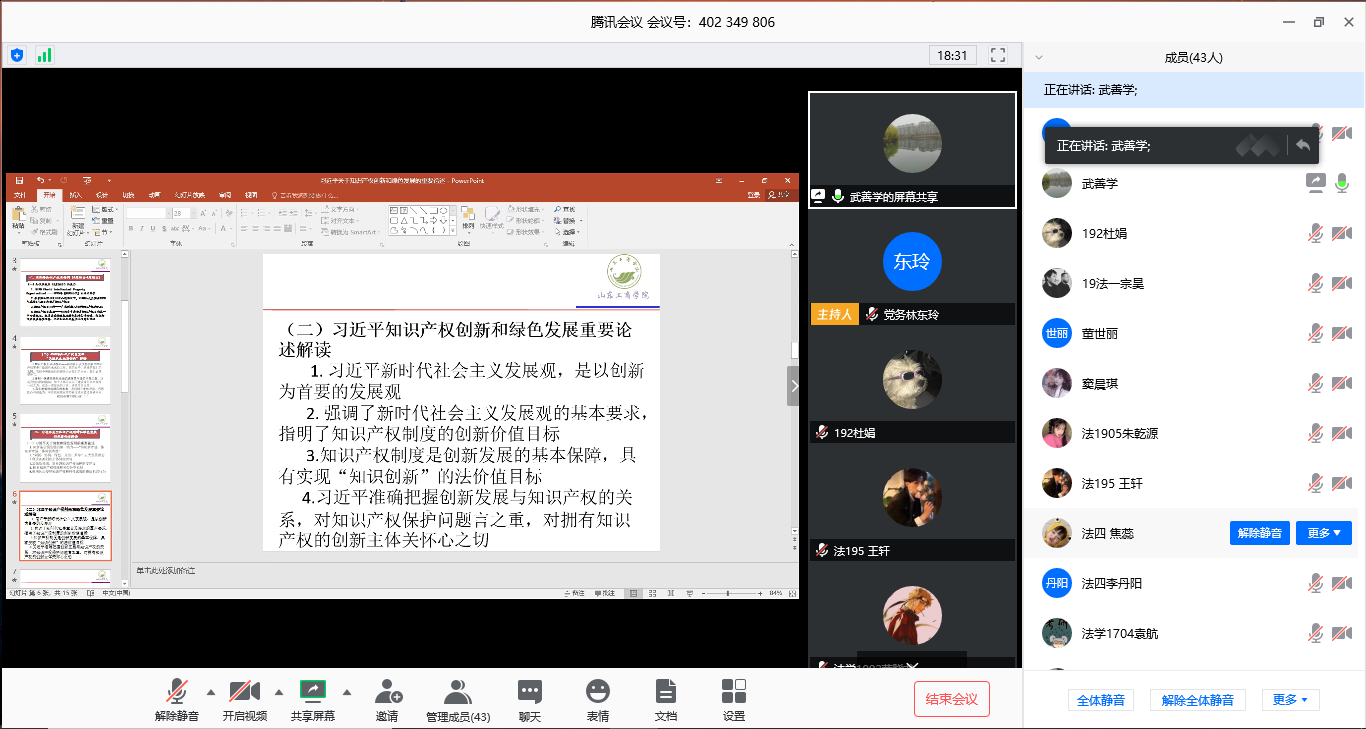Open the 聊天 chat panel

[530, 699]
